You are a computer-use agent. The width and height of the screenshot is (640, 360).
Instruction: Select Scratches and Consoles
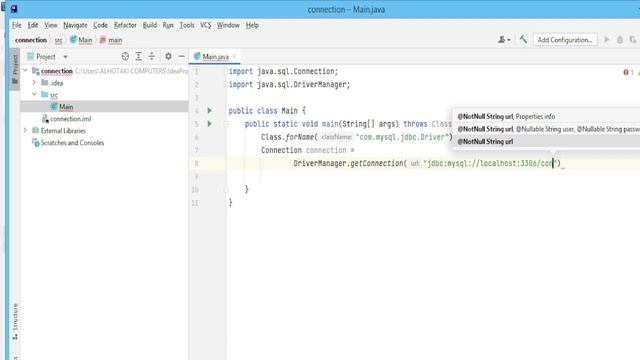coord(104,143)
